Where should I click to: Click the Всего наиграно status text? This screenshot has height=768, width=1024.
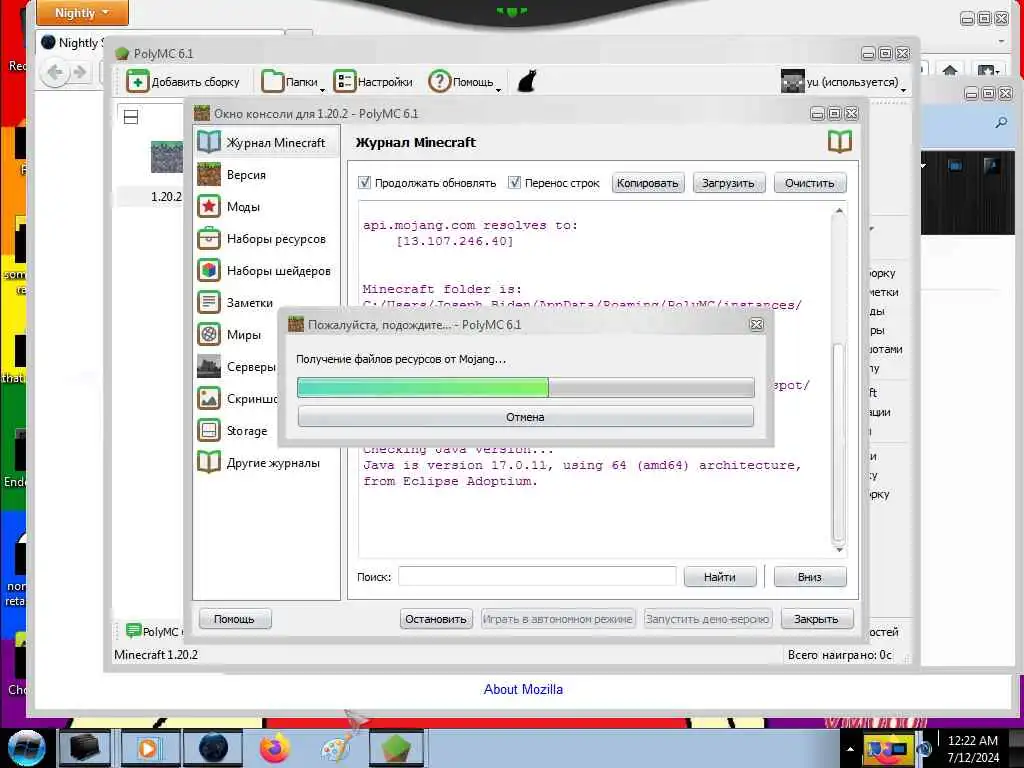pyautogui.click(x=839, y=654)
